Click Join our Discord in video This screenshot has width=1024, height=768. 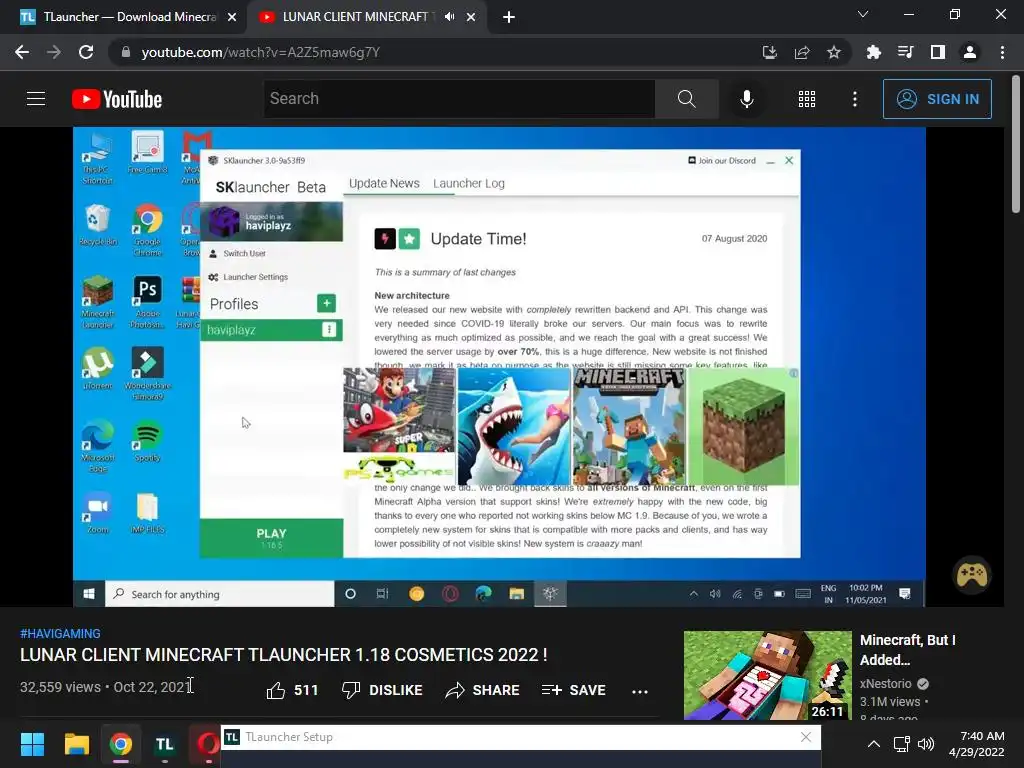722,161
